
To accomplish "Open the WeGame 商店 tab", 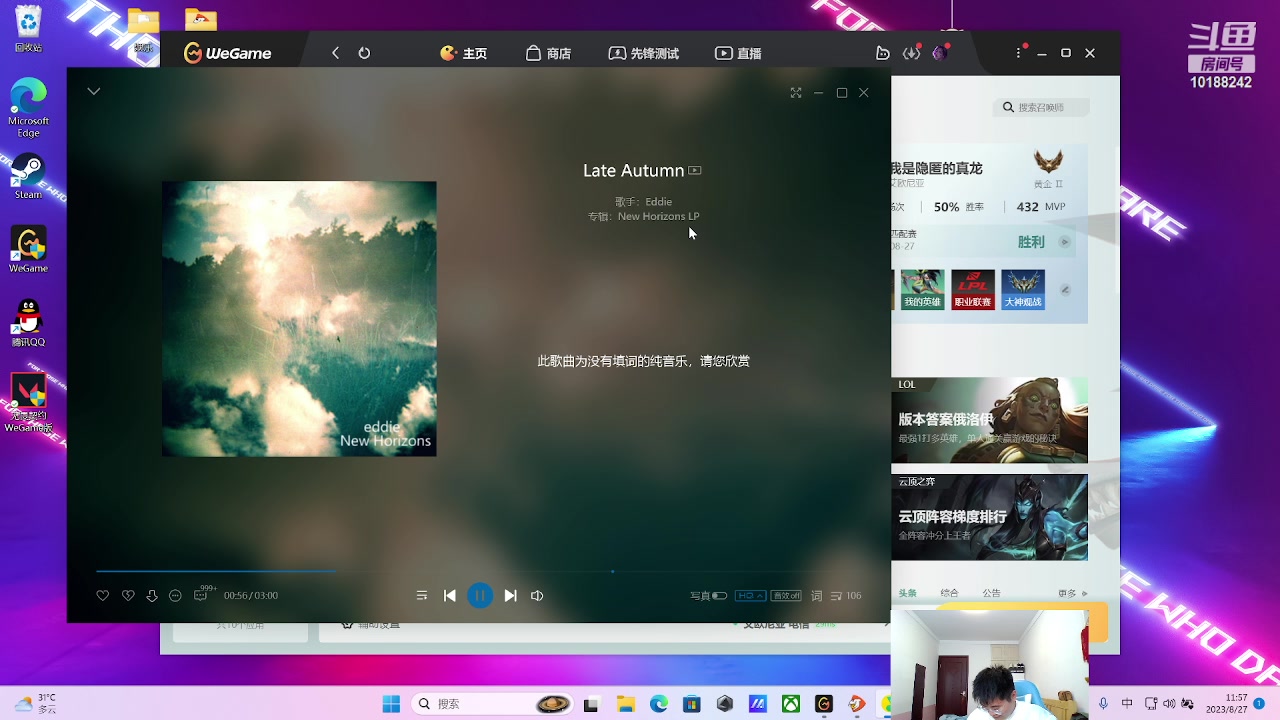I will (549, 53).
